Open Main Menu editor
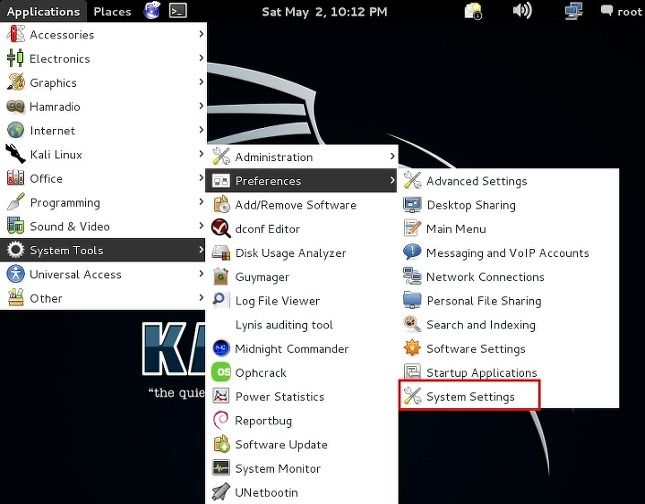The height and width of the screenshot is (504, 645). [509, 229]
